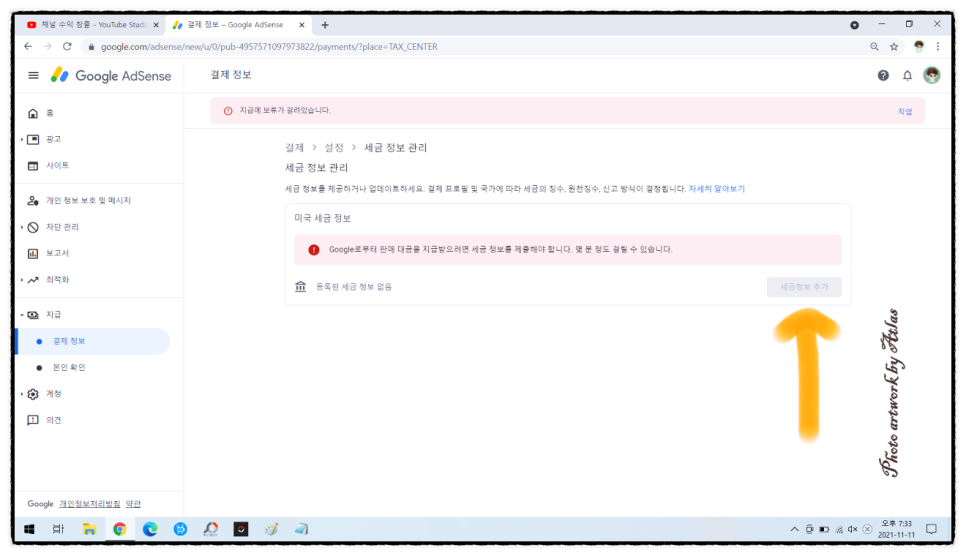Open the help question mark icon

pos(883,75)
